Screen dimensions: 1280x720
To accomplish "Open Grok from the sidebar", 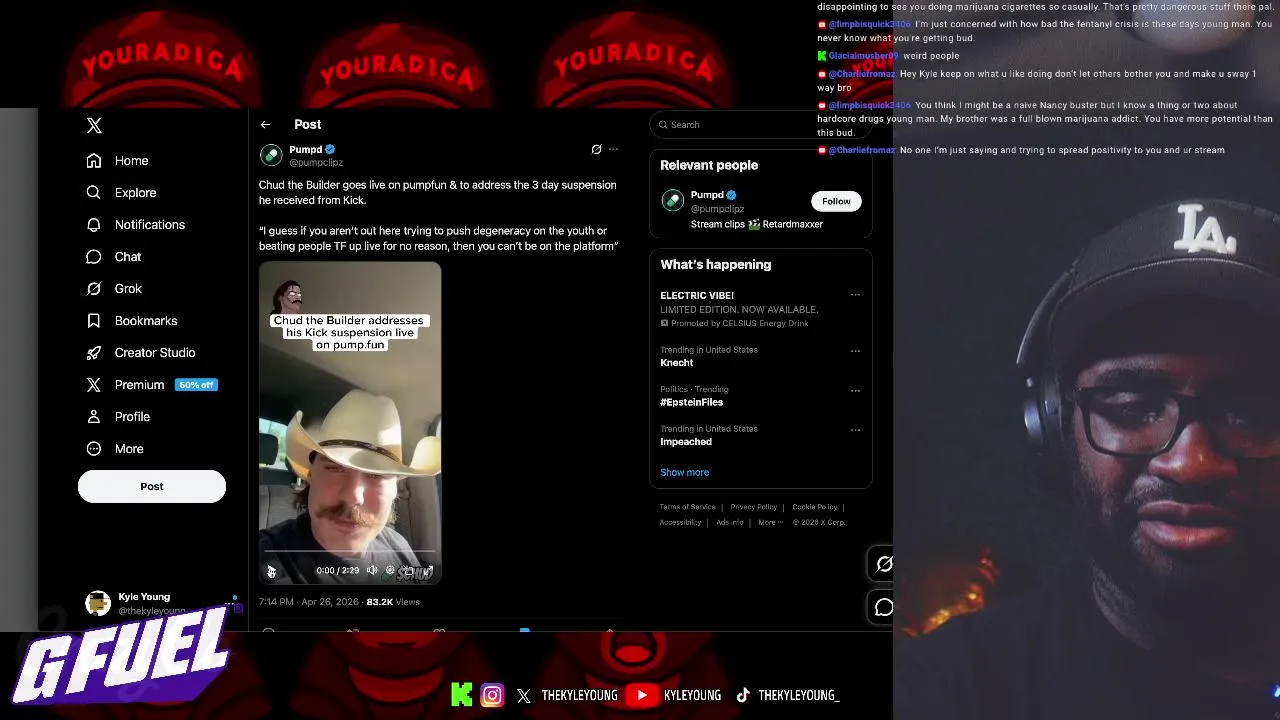I will [x=114, y=289].
